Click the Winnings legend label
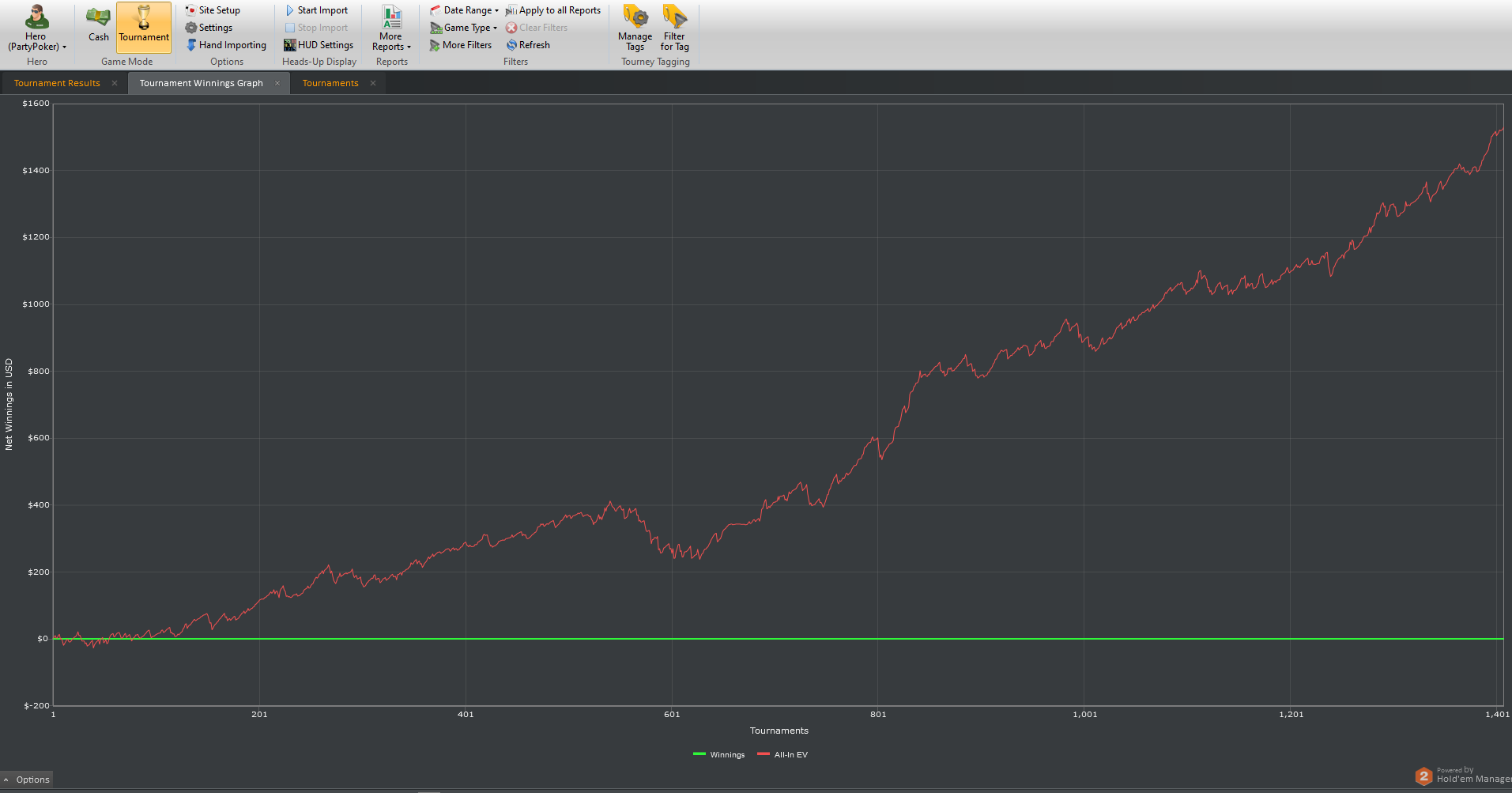This screenshot has width=1512, height=793. coord(727,755)
